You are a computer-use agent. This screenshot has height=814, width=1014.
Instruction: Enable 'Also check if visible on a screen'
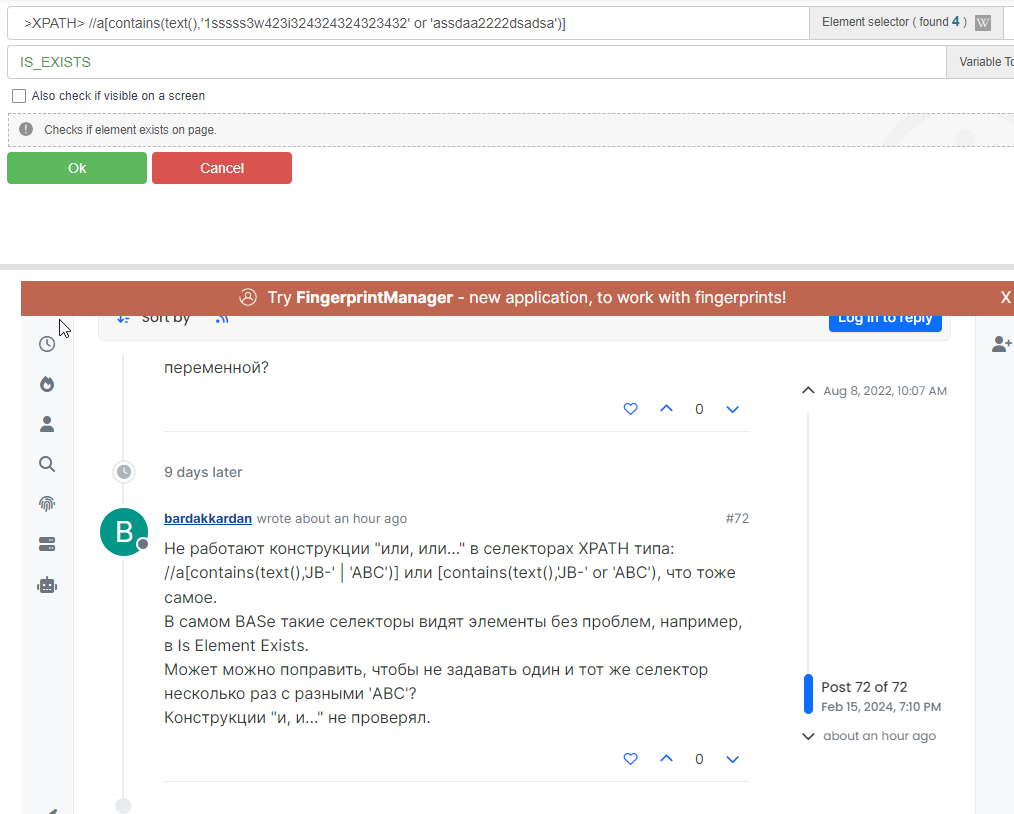click(x=19, y=96)
